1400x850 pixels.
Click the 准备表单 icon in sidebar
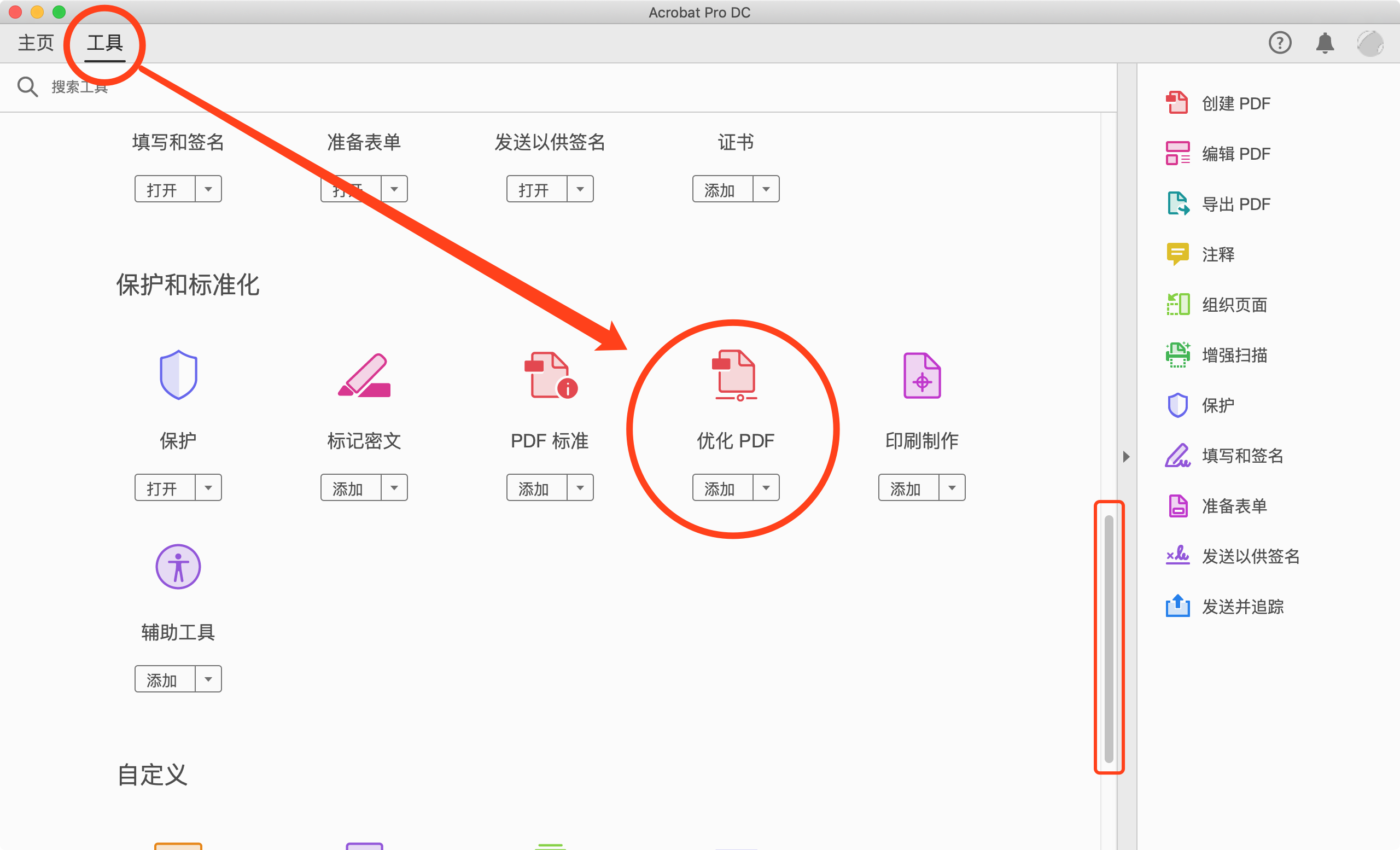(1178, 506)
